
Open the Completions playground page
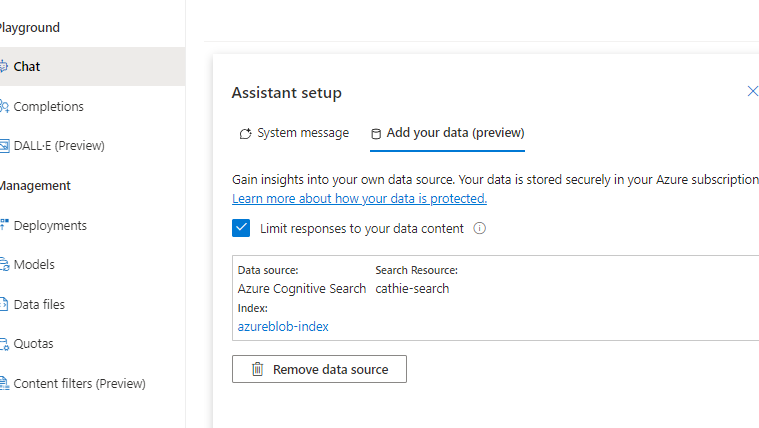(x=48, y=107)
